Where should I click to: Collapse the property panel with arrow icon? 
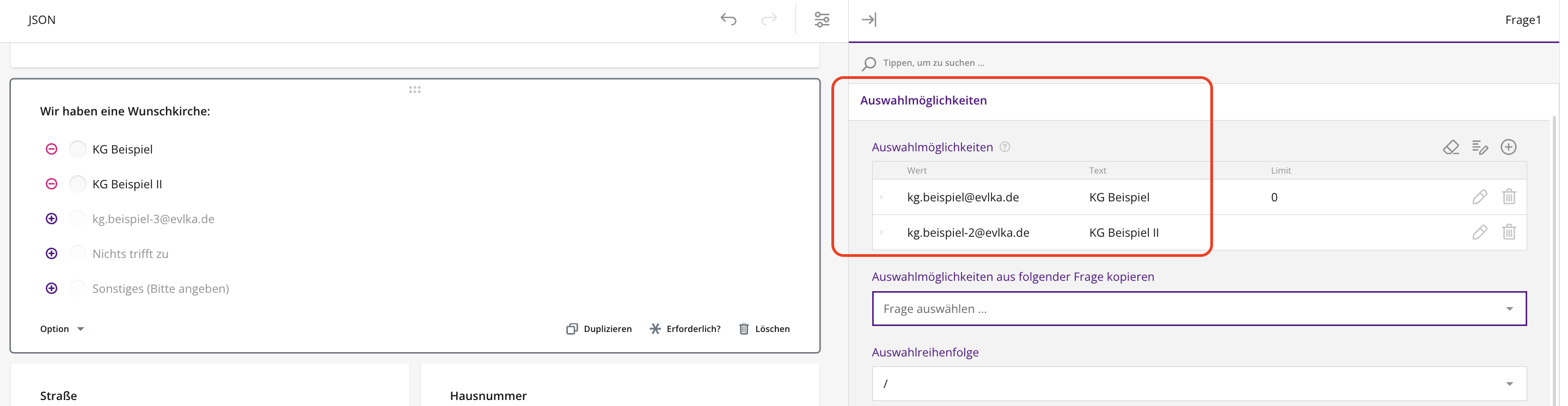coord(868,20)
